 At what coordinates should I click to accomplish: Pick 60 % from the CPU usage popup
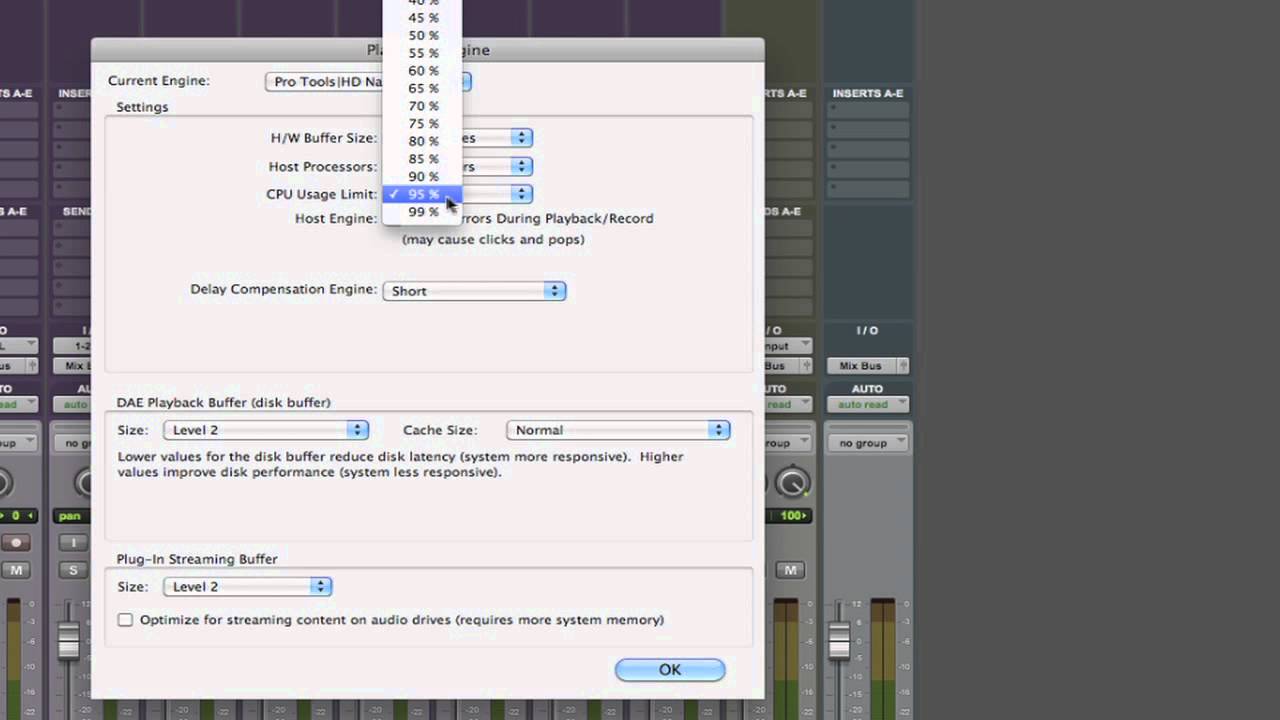[423, 71]
